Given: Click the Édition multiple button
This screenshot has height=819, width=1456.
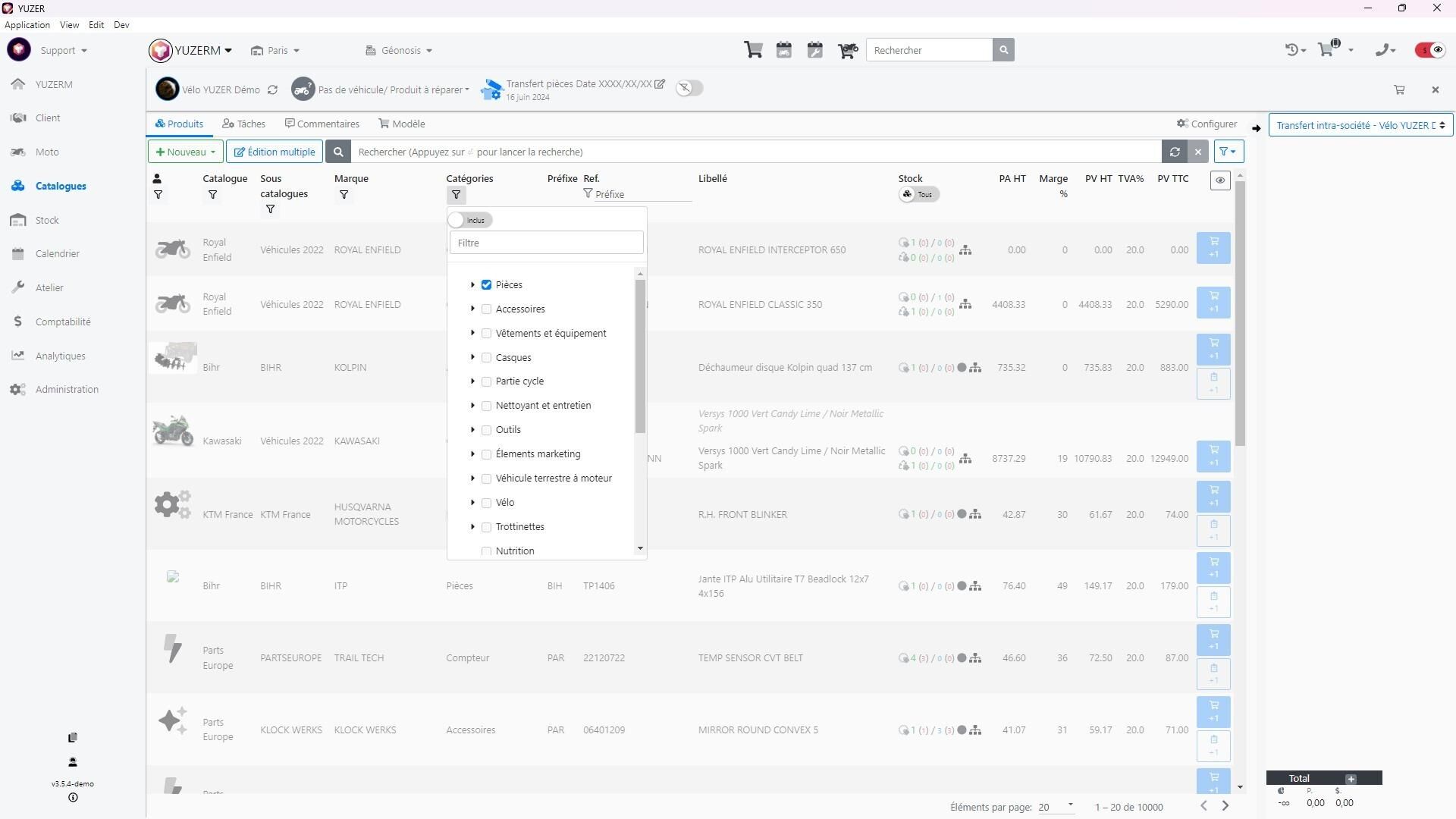Looking at the screenshot, I should point(275,152).
